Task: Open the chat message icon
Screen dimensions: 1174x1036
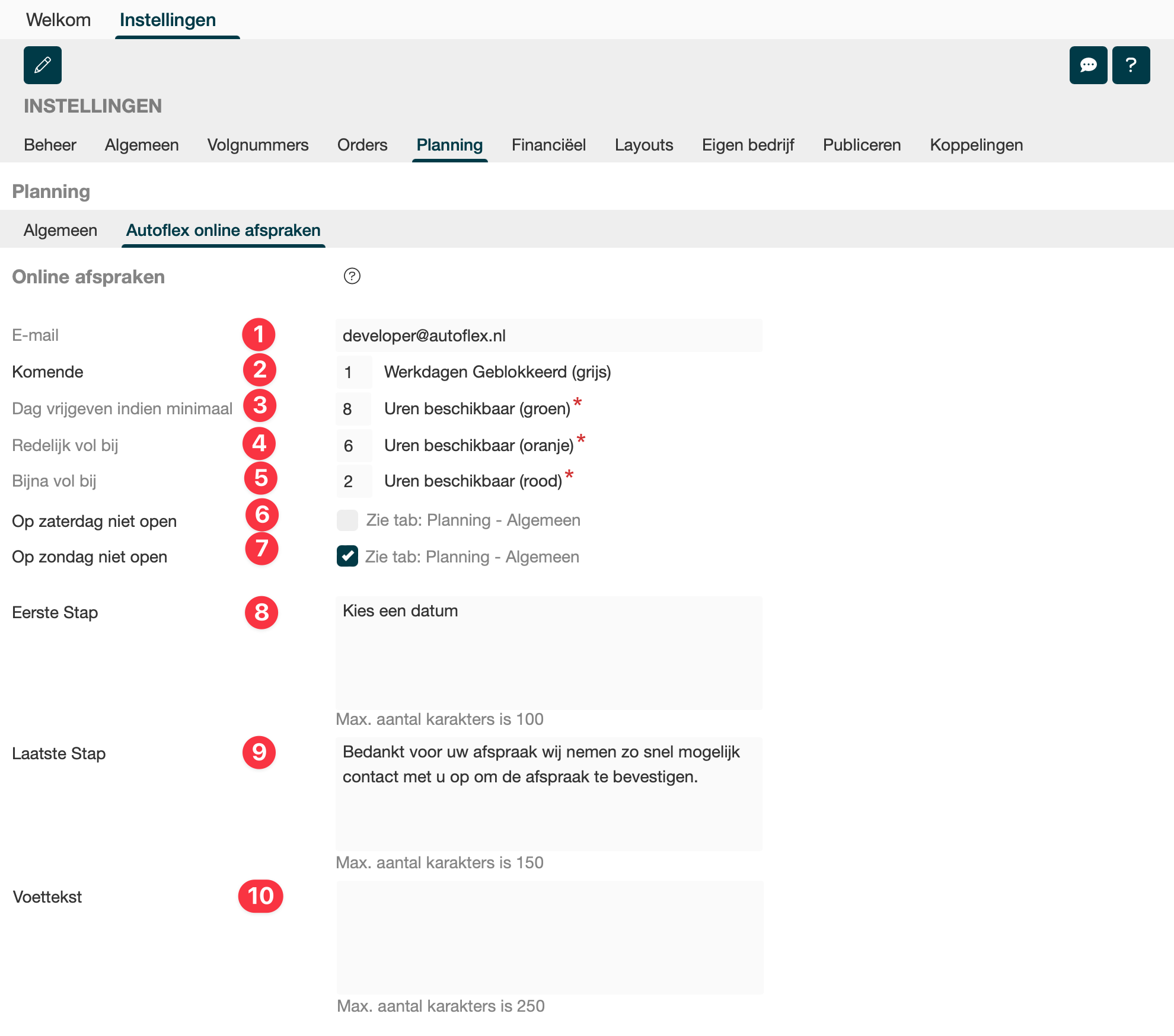Action: tap(1088, 65)
